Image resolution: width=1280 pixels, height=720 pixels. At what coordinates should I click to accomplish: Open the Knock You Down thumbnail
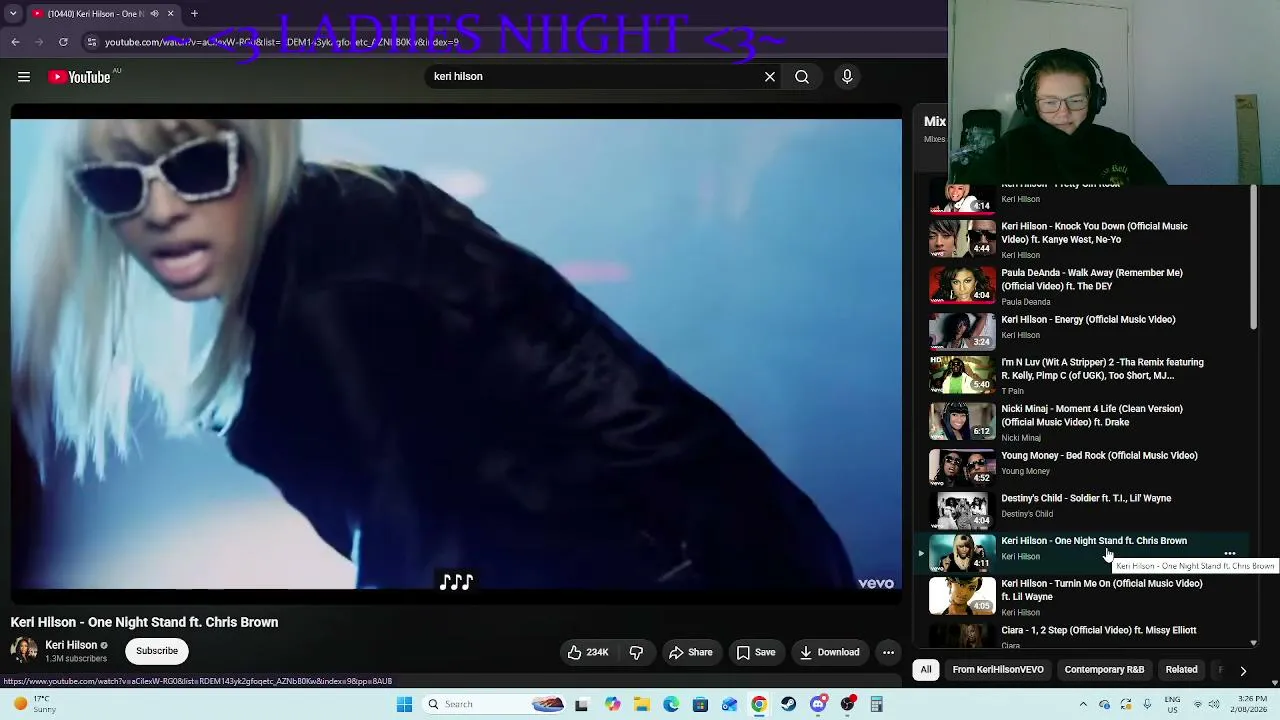coord(962,239)
